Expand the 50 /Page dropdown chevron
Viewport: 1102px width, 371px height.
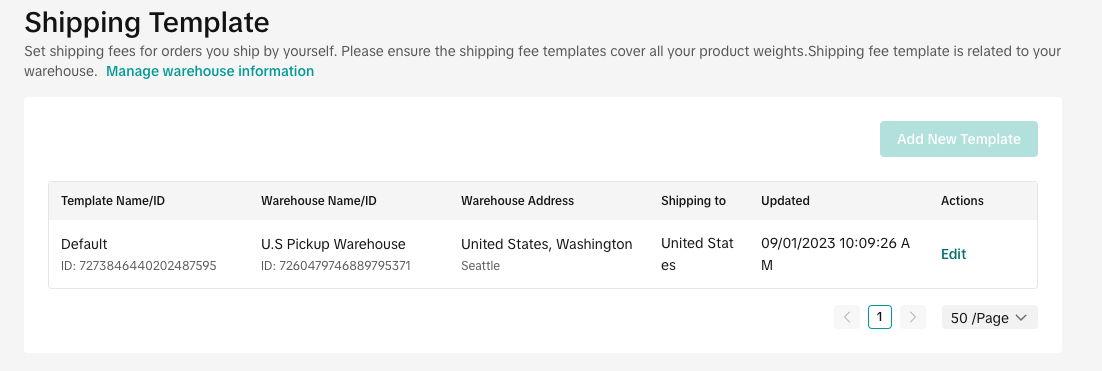1022,318
